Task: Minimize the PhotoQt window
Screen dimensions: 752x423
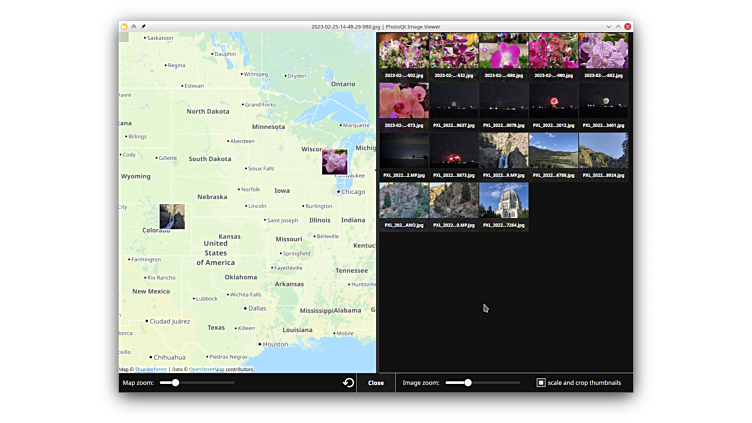Action: coord(608,27)
